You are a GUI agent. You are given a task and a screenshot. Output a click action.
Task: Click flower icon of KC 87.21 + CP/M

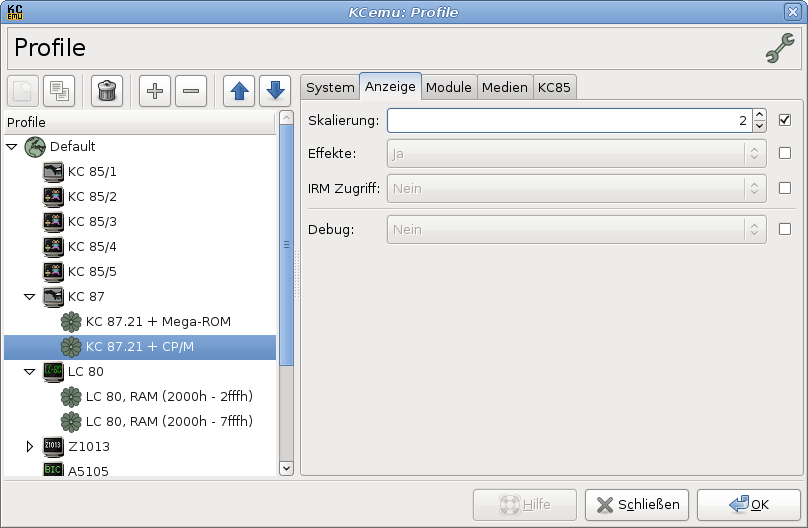click(x=71, y=347)
